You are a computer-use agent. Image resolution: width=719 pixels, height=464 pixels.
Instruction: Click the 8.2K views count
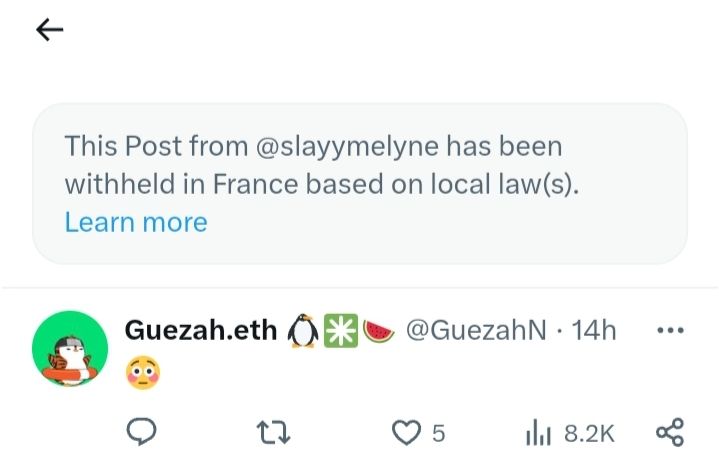pos(589,433)
